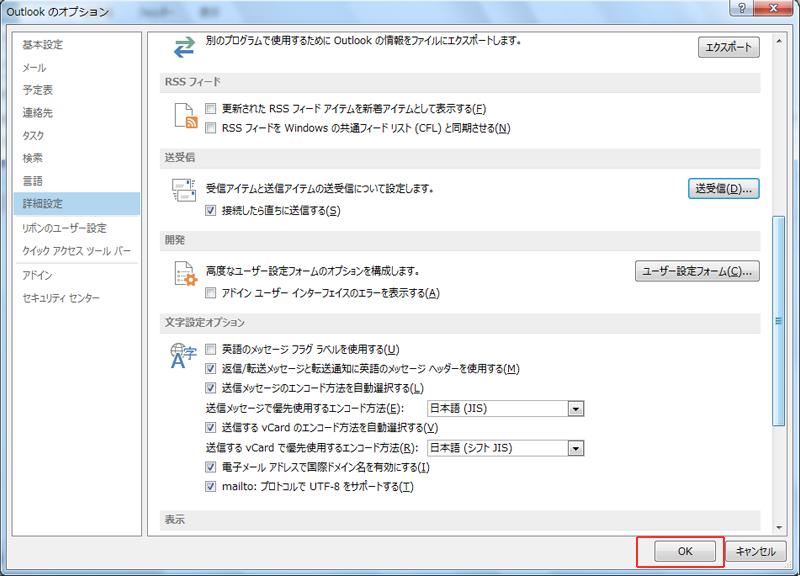Toggle mailto: プロトコルで UTF-8 をサポートする
Screen dimensions: 800x576
coord(210,487)
